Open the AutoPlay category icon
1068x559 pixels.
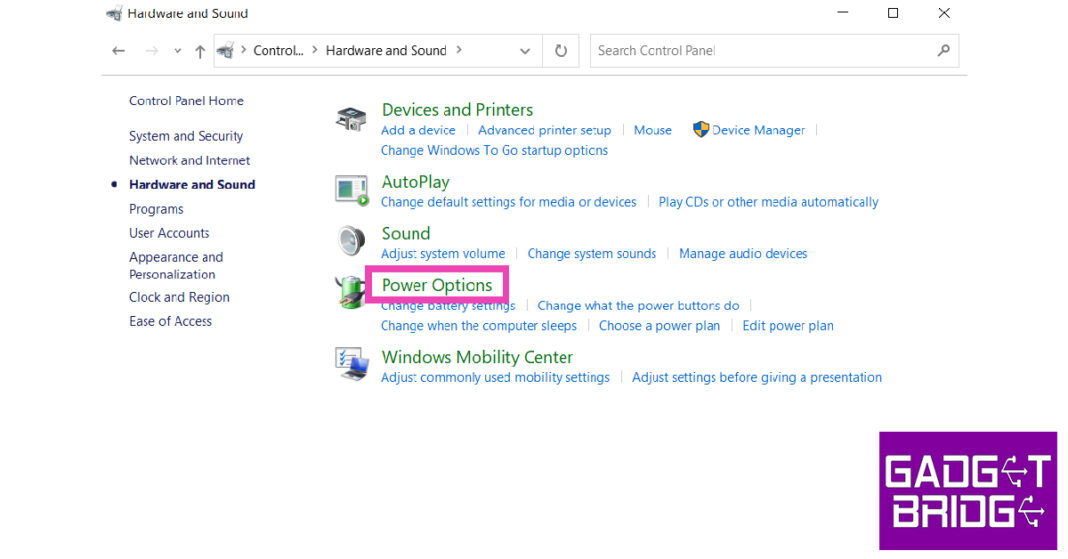[351, 189]
